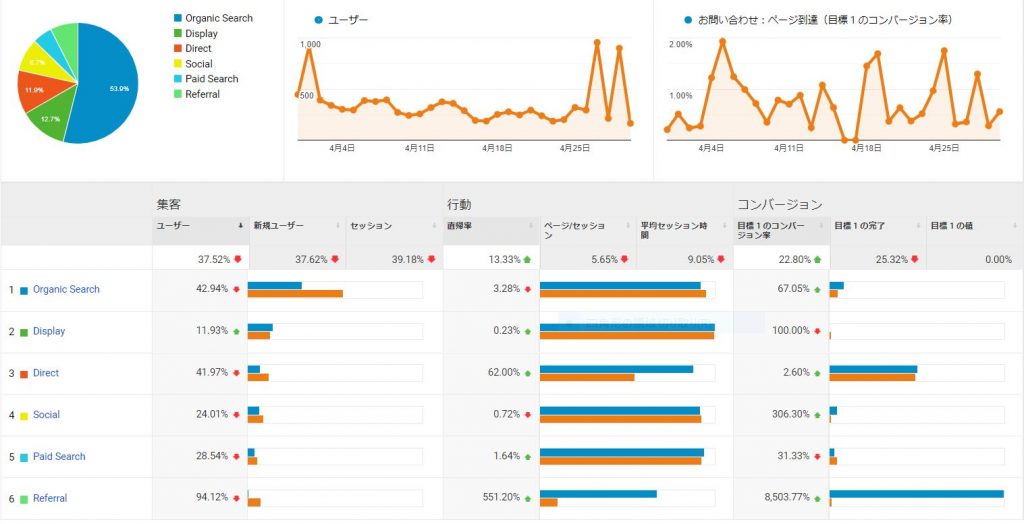Click the green up arrow beside 551.20%
This screenshot has height=524, width=1024.
(x=527, y=498)
